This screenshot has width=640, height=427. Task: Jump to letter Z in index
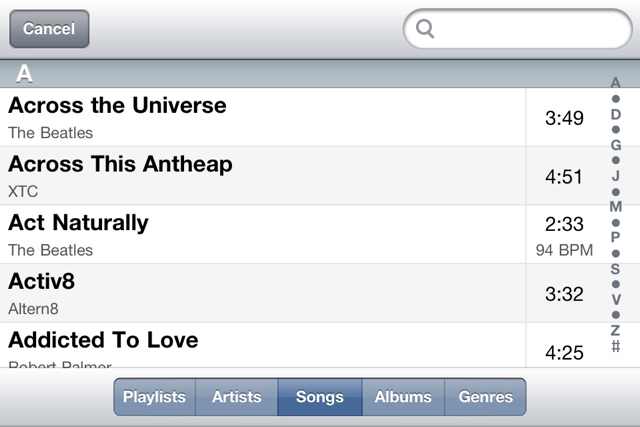coord(616,330)
